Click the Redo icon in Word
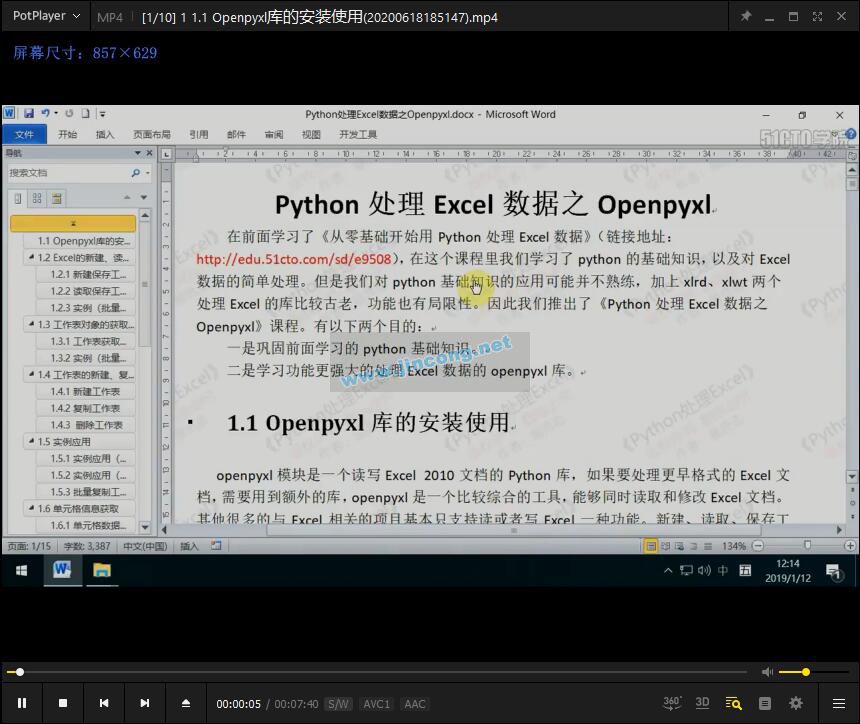 pyautogui.click(x=69, y=114)
